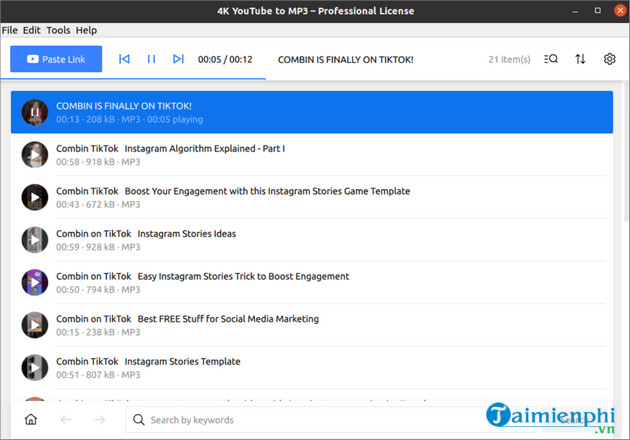Play Instagram Stories Template track thumbnail

pyautogui.click(x=35, y=368)
